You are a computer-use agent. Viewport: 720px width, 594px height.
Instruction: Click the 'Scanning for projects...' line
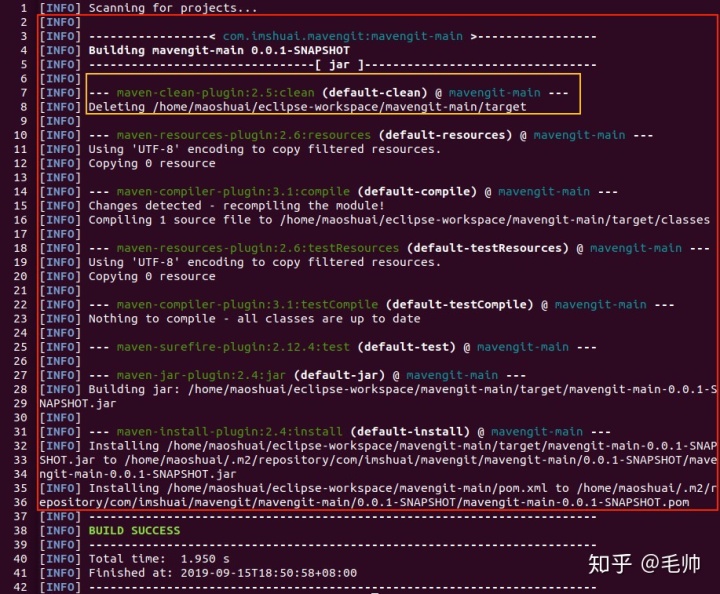pos(173,8)
